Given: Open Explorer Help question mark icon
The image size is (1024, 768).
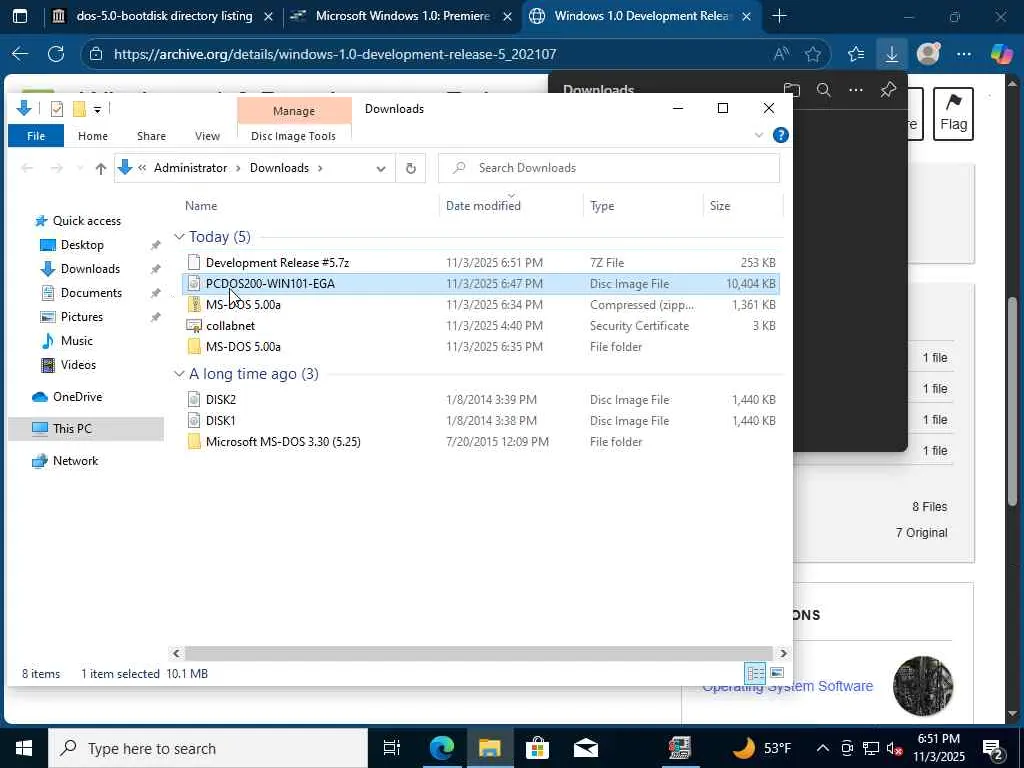Looking at the screenshot, I should [780, 135].
